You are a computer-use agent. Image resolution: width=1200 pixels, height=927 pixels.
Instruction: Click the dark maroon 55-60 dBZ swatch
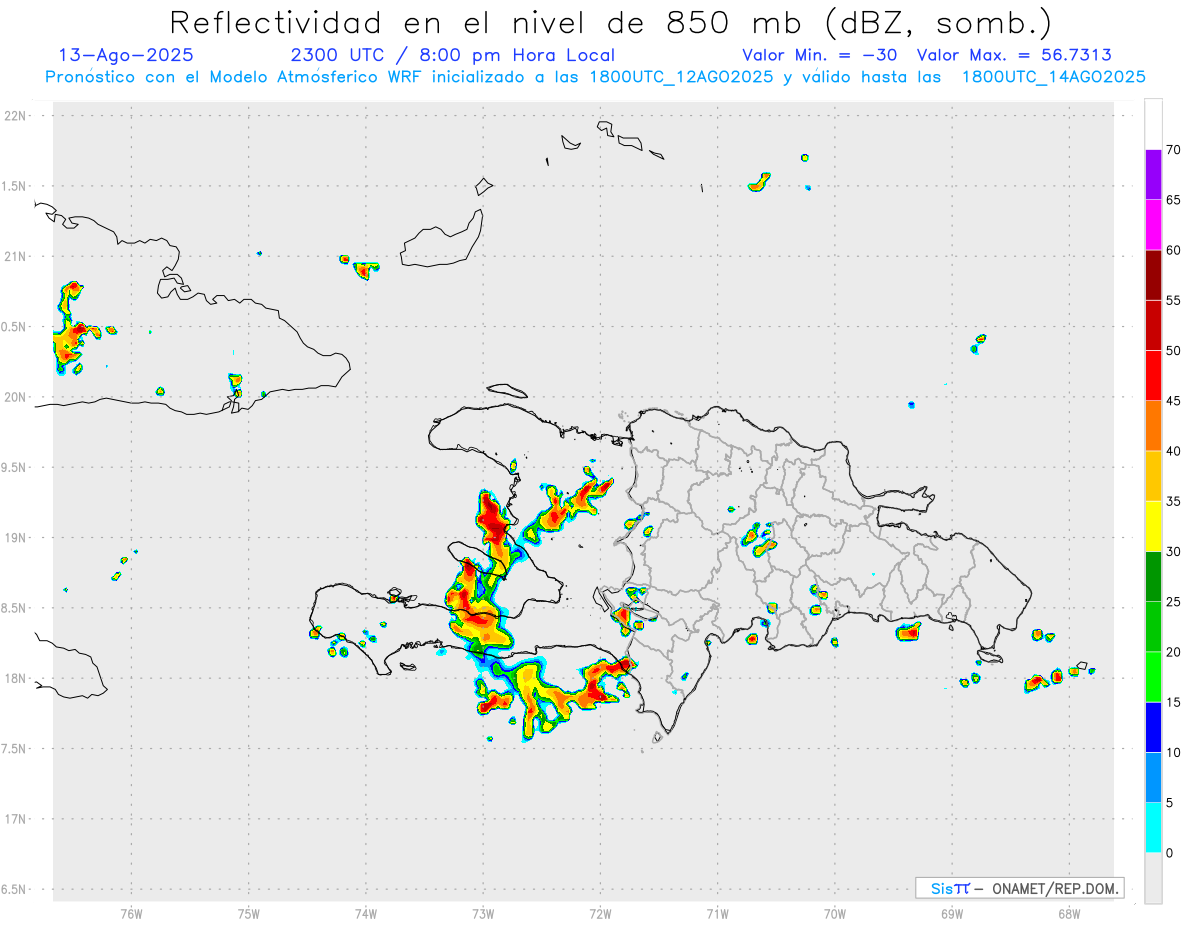pos(1153,275)
